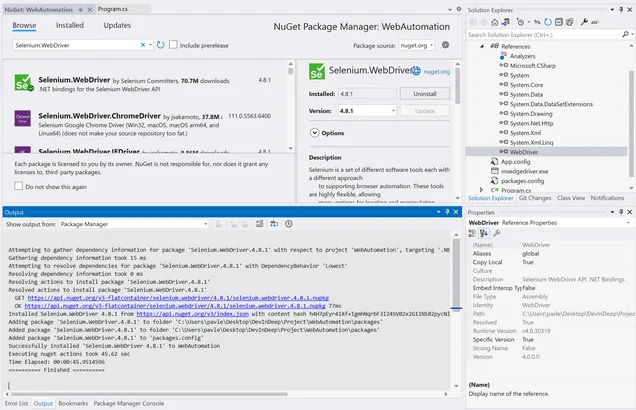Select packages.config in Solution Explorer
Viewport: 636px width, 410px height.
(522, 181)
